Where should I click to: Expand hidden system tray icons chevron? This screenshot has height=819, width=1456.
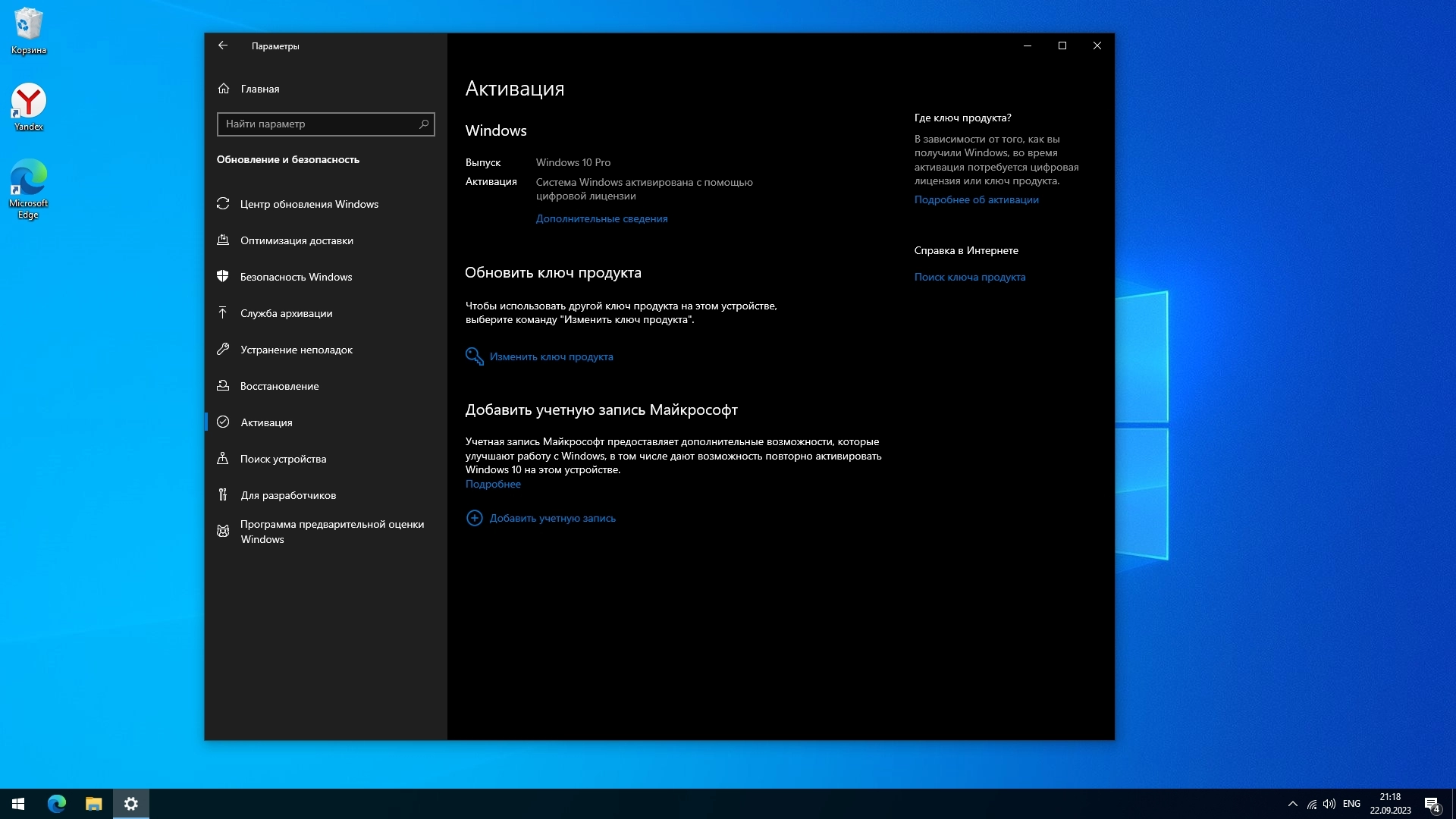pyautogui.click(x=1292, y=804)
